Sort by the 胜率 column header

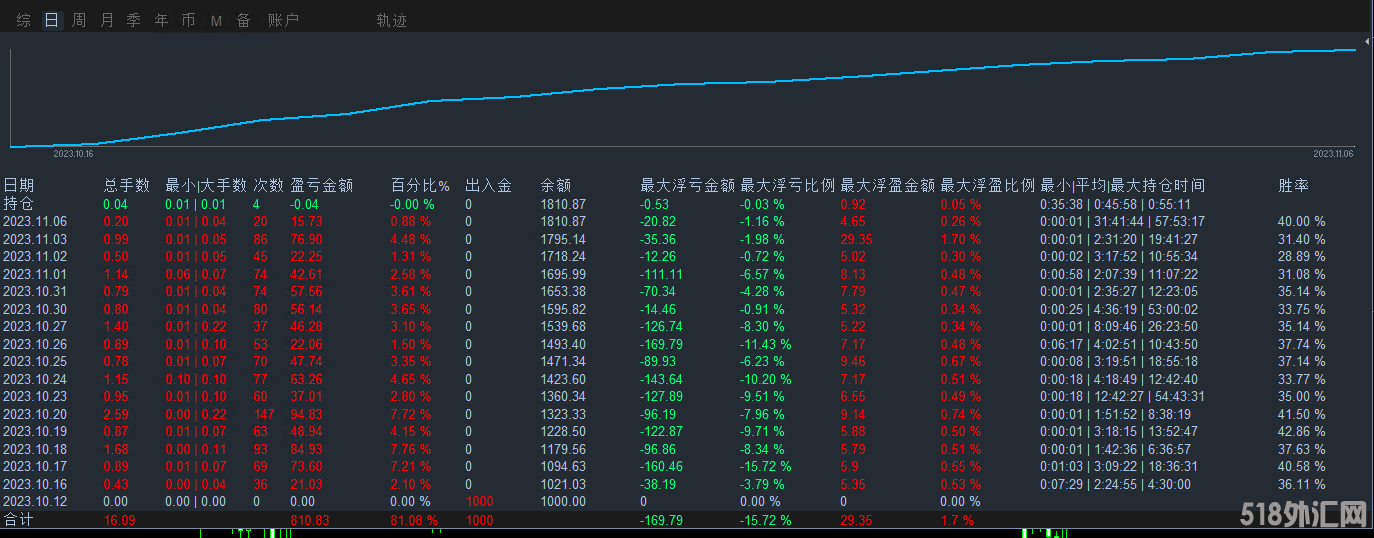[1293, 185]
